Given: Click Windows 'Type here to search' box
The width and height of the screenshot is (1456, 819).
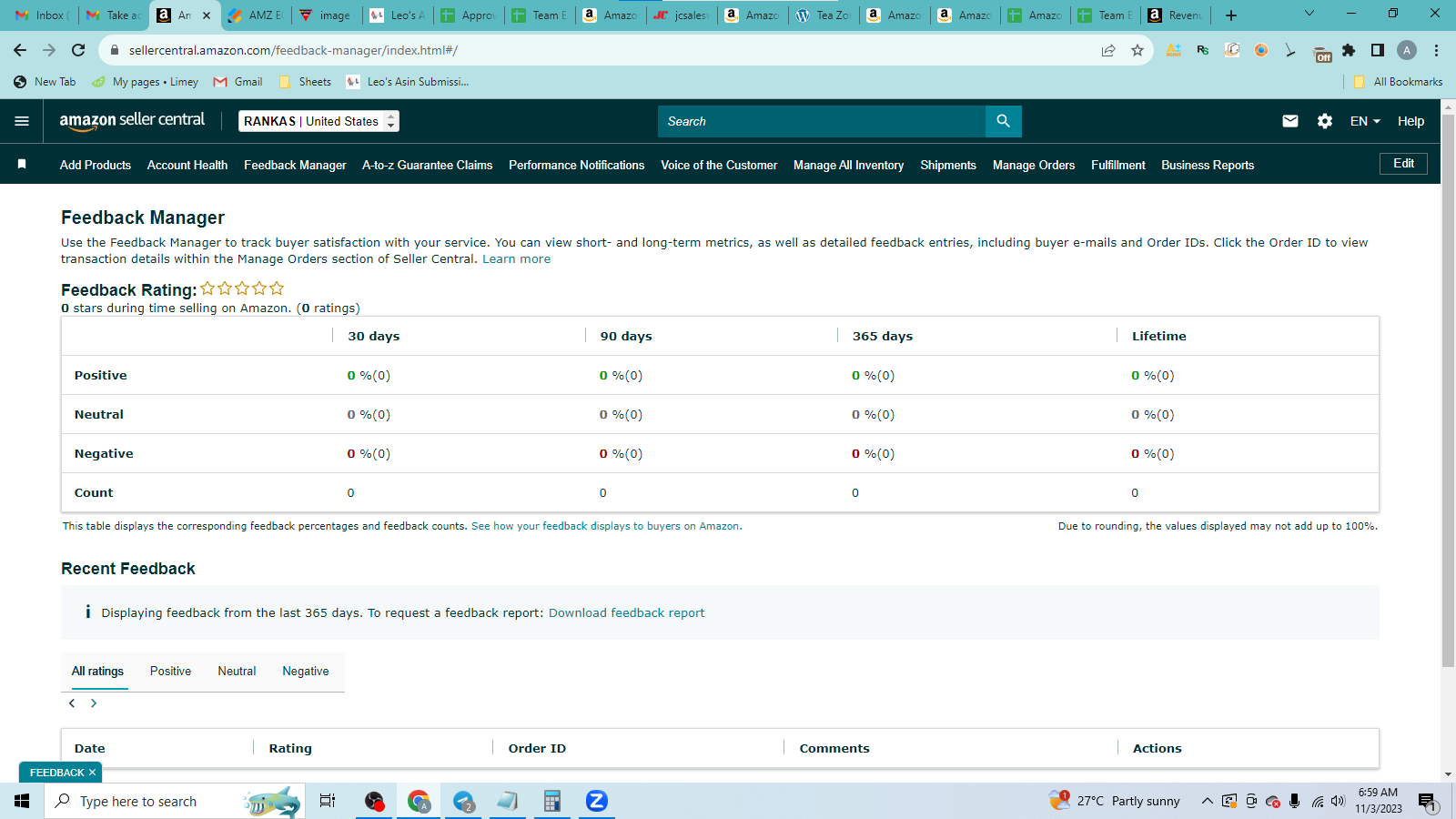Looking at the screenshot, I should coord(175,801).
